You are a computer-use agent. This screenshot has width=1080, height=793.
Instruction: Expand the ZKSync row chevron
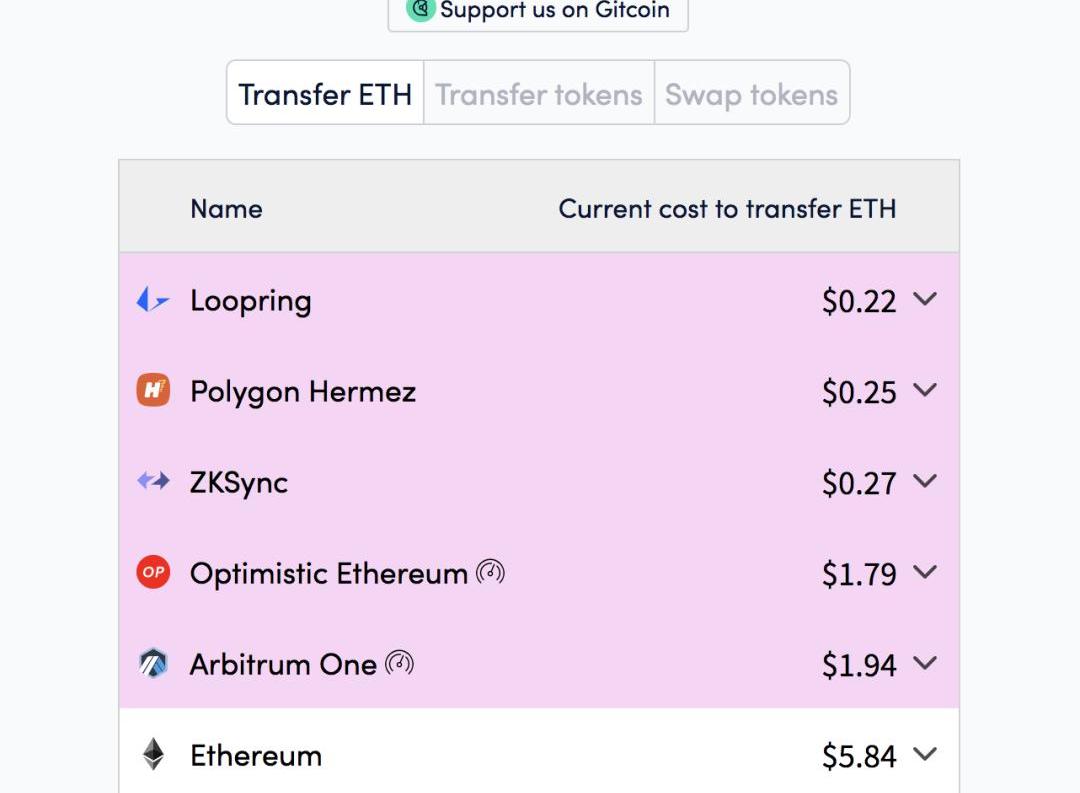click(x=925, y=481)
